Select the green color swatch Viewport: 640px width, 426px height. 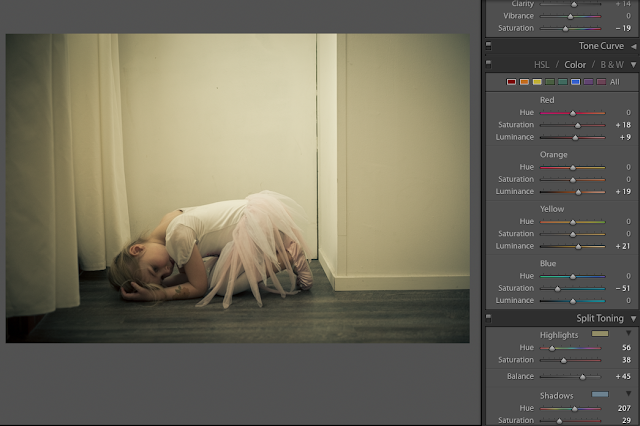(550, 82)
